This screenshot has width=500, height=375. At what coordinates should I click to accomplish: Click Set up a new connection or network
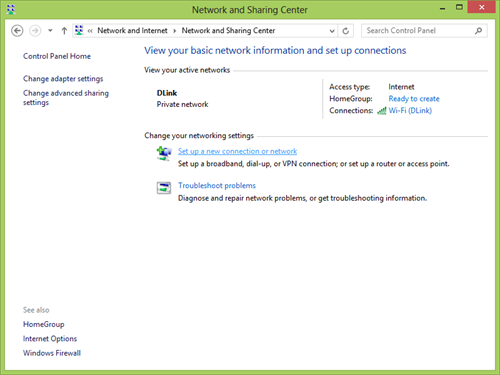click(237, 151)
